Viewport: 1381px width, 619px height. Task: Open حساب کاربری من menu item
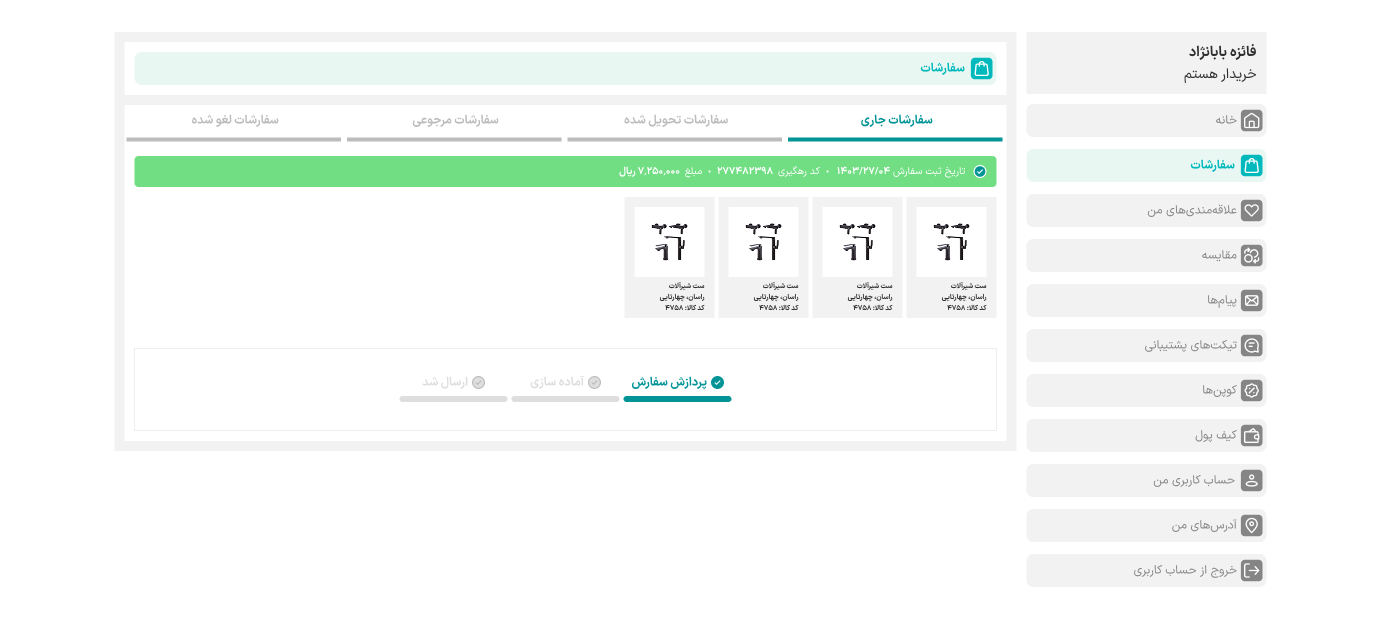click(1146, 480)
